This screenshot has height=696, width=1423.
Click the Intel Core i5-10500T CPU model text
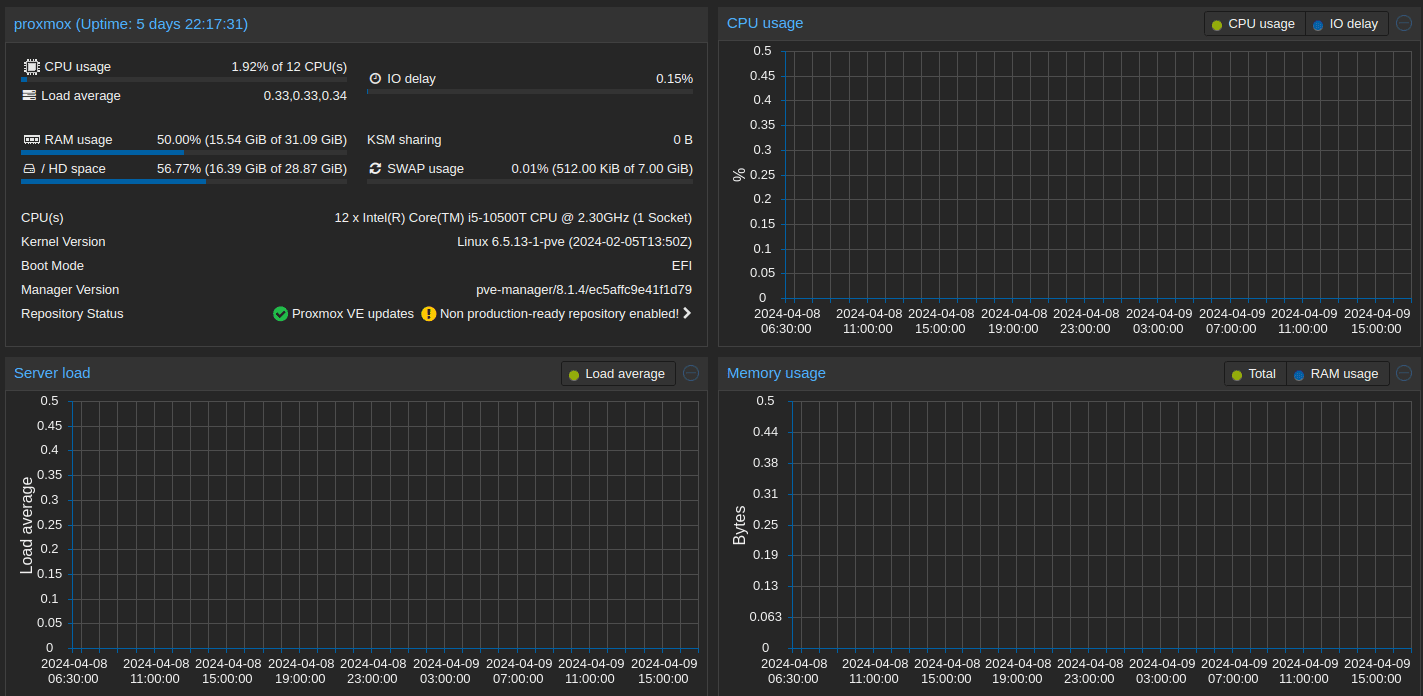513,218
